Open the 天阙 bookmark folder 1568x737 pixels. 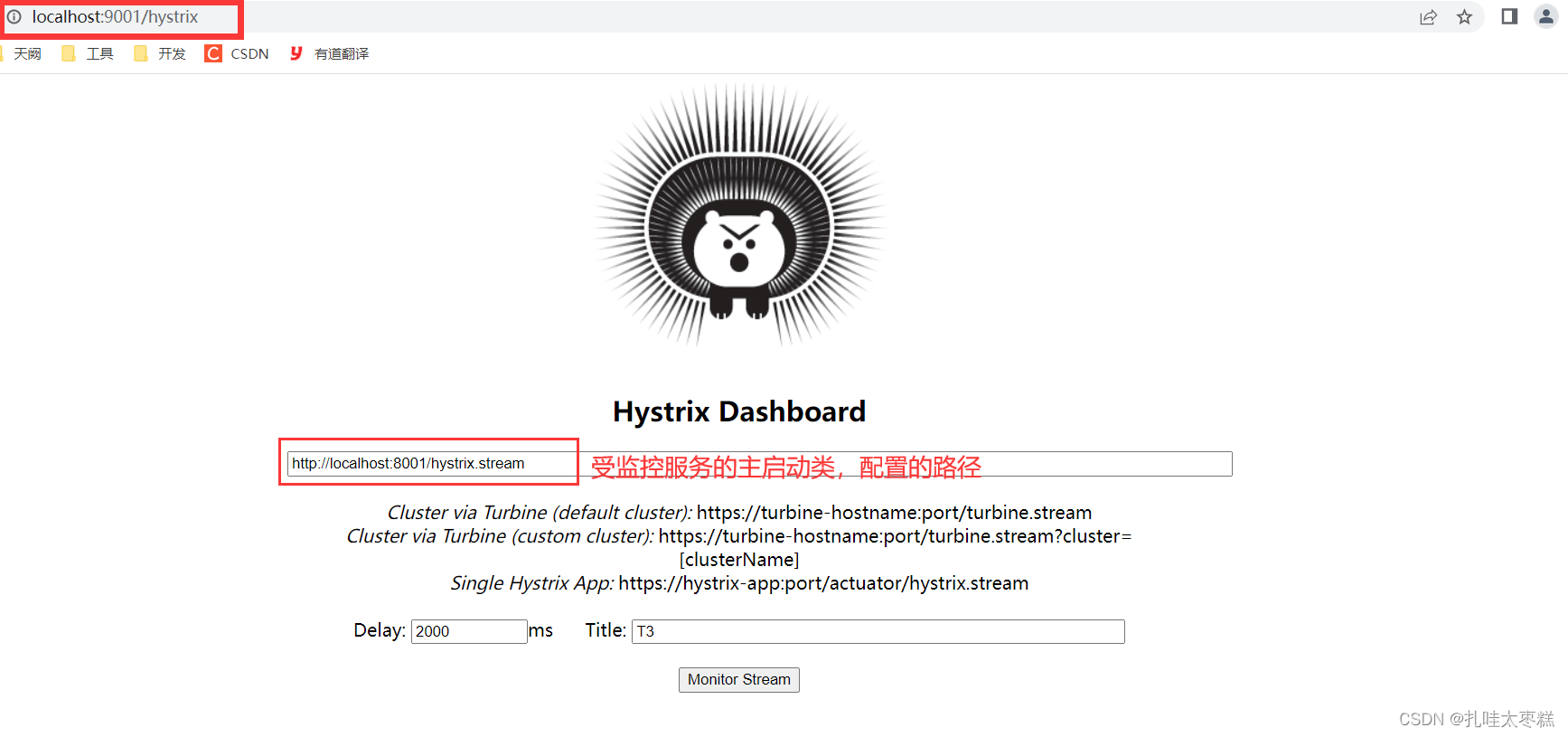click(21, 53)
